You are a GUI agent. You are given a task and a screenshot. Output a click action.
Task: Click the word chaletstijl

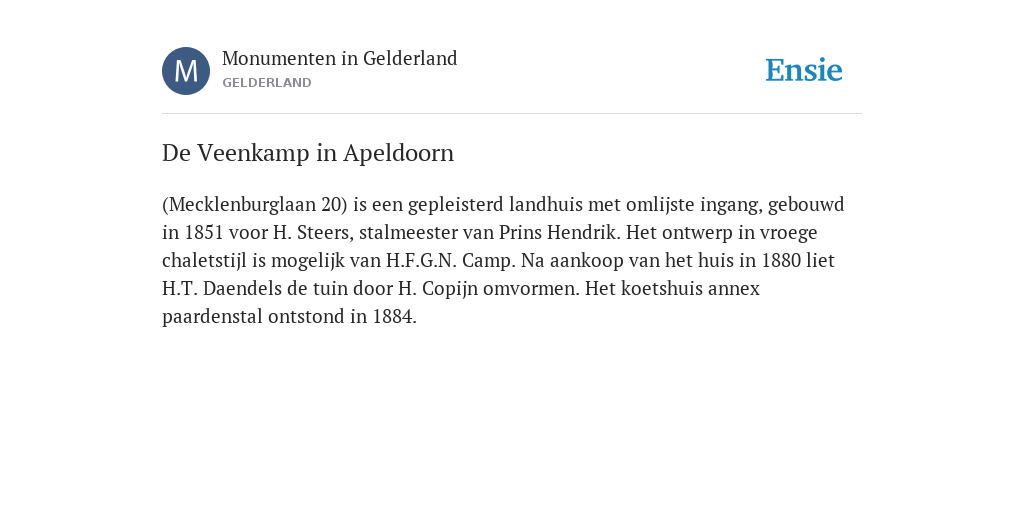(x=204, y=261)
